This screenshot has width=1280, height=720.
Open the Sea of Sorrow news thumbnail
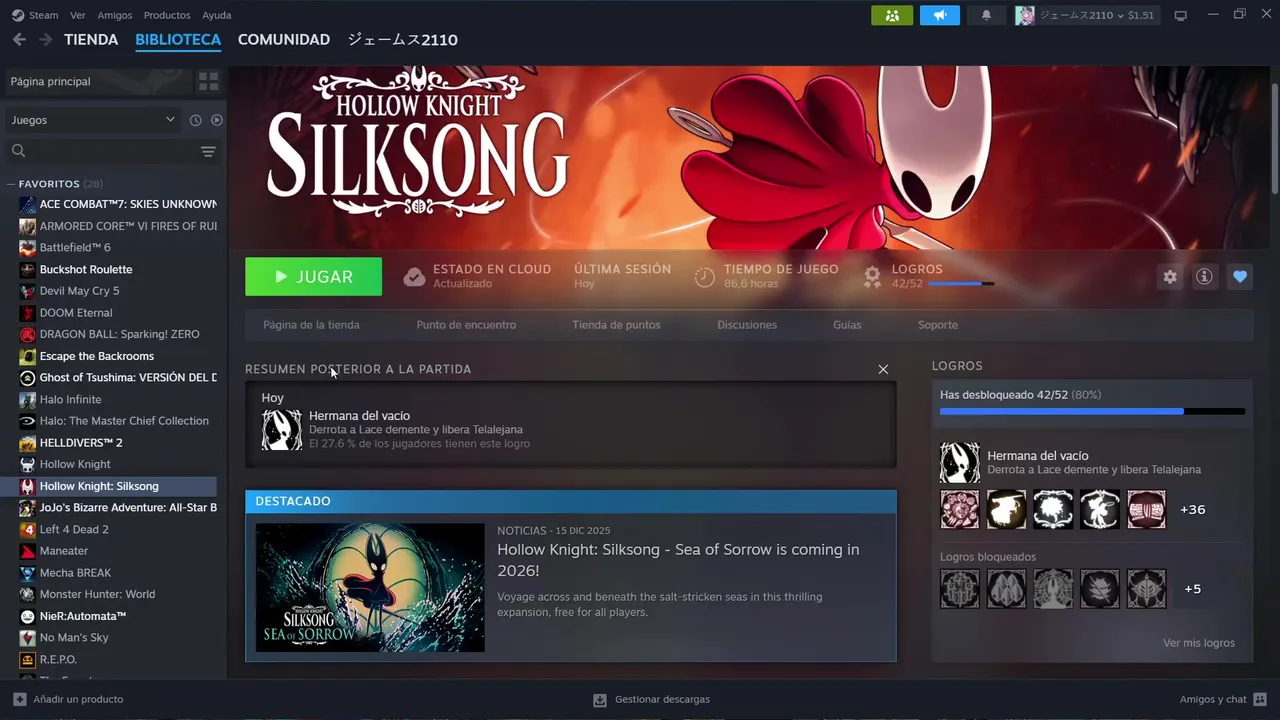pos(370,588)
